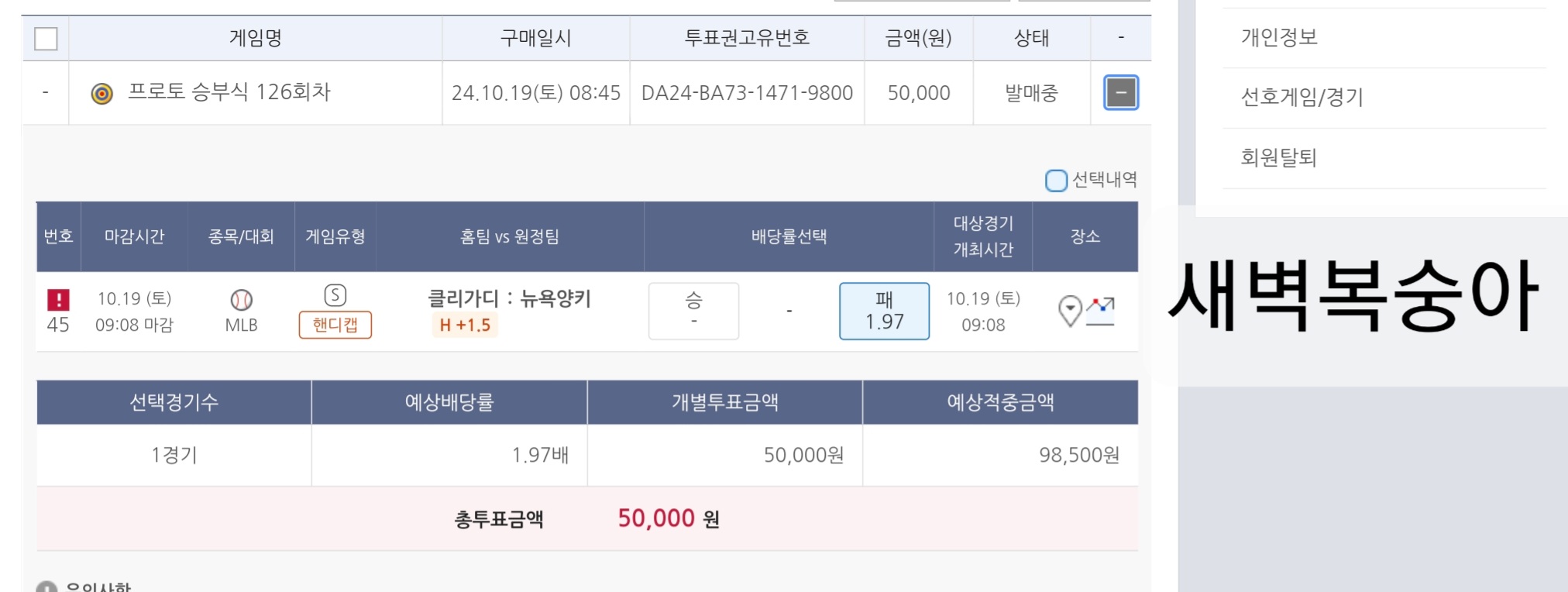The image size is (1568, 592).
Task: Click the red exclamation alert icon
Action: [58, 299]
